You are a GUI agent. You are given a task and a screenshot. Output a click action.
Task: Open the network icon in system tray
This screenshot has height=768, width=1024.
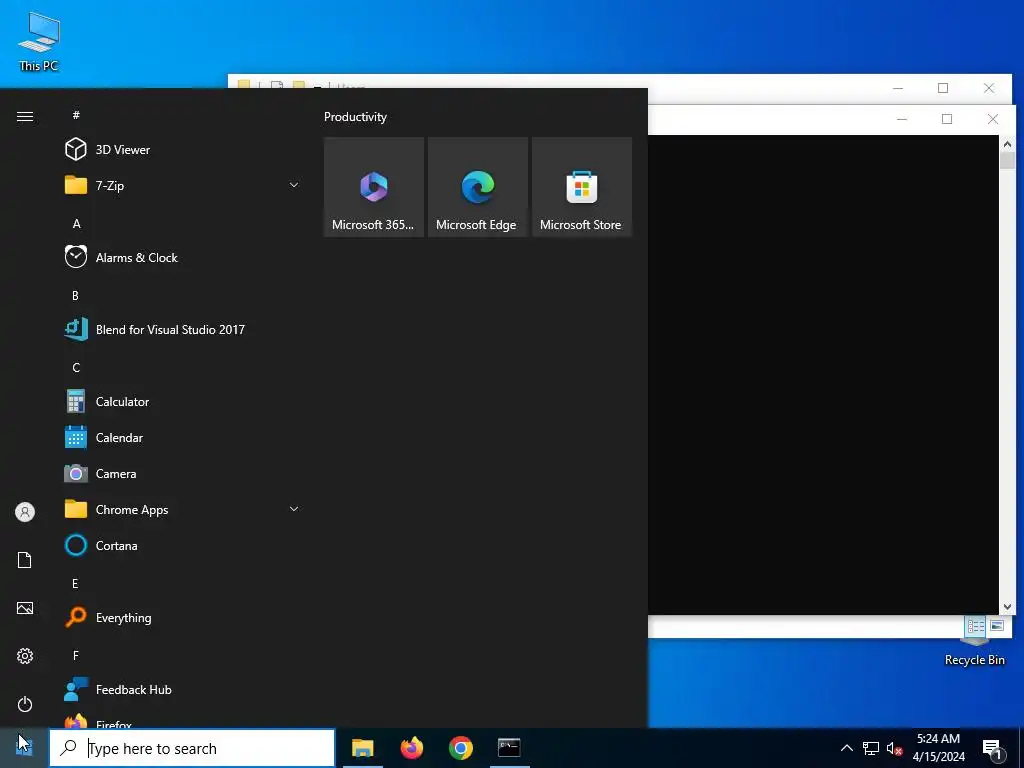(x=871, y=748)
